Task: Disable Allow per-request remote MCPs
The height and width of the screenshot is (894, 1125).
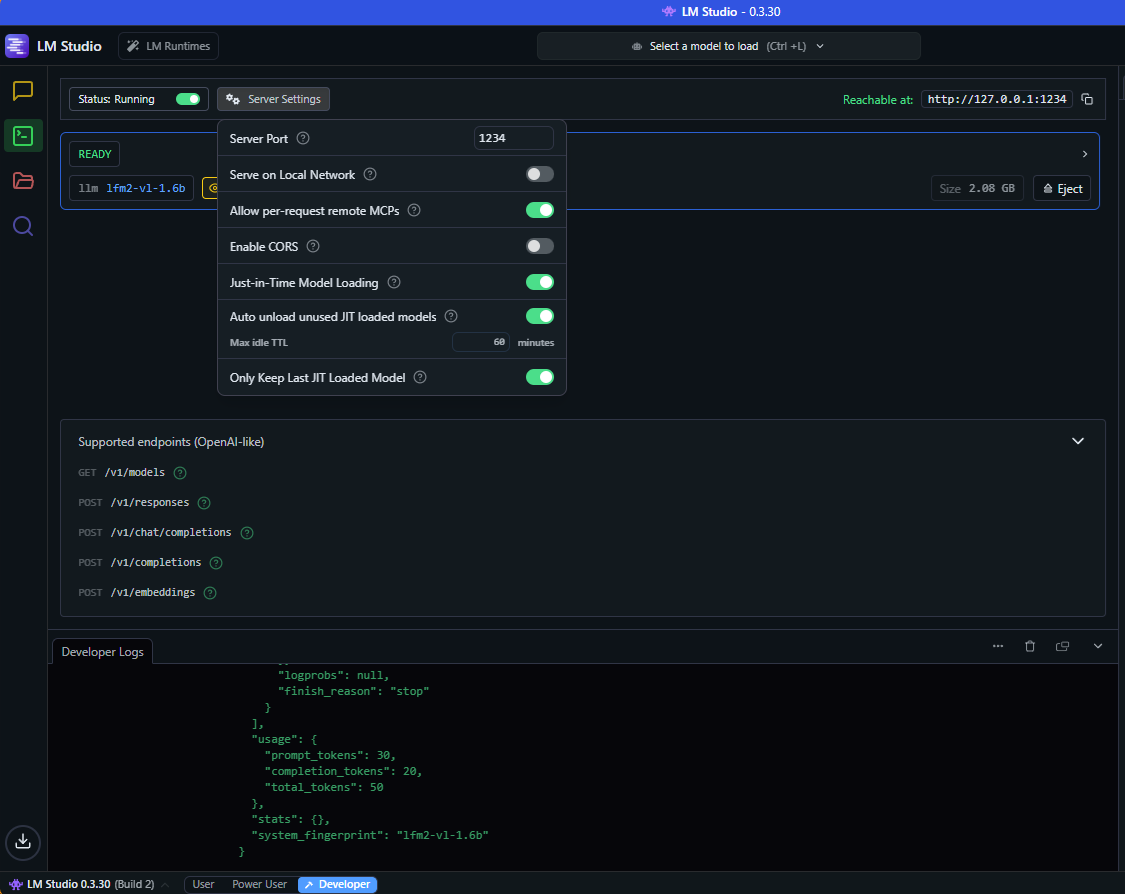Action: pyautogui.click(x=540, y=210)
